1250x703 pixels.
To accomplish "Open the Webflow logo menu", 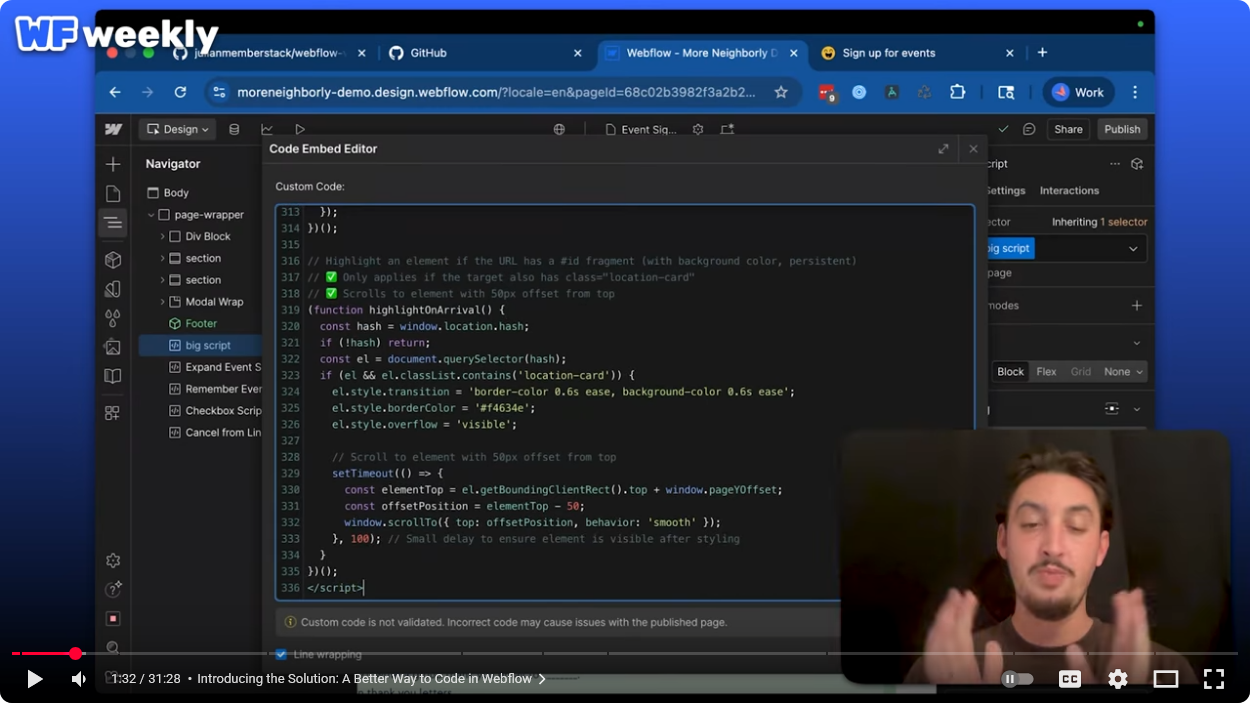I will (113, 129).
